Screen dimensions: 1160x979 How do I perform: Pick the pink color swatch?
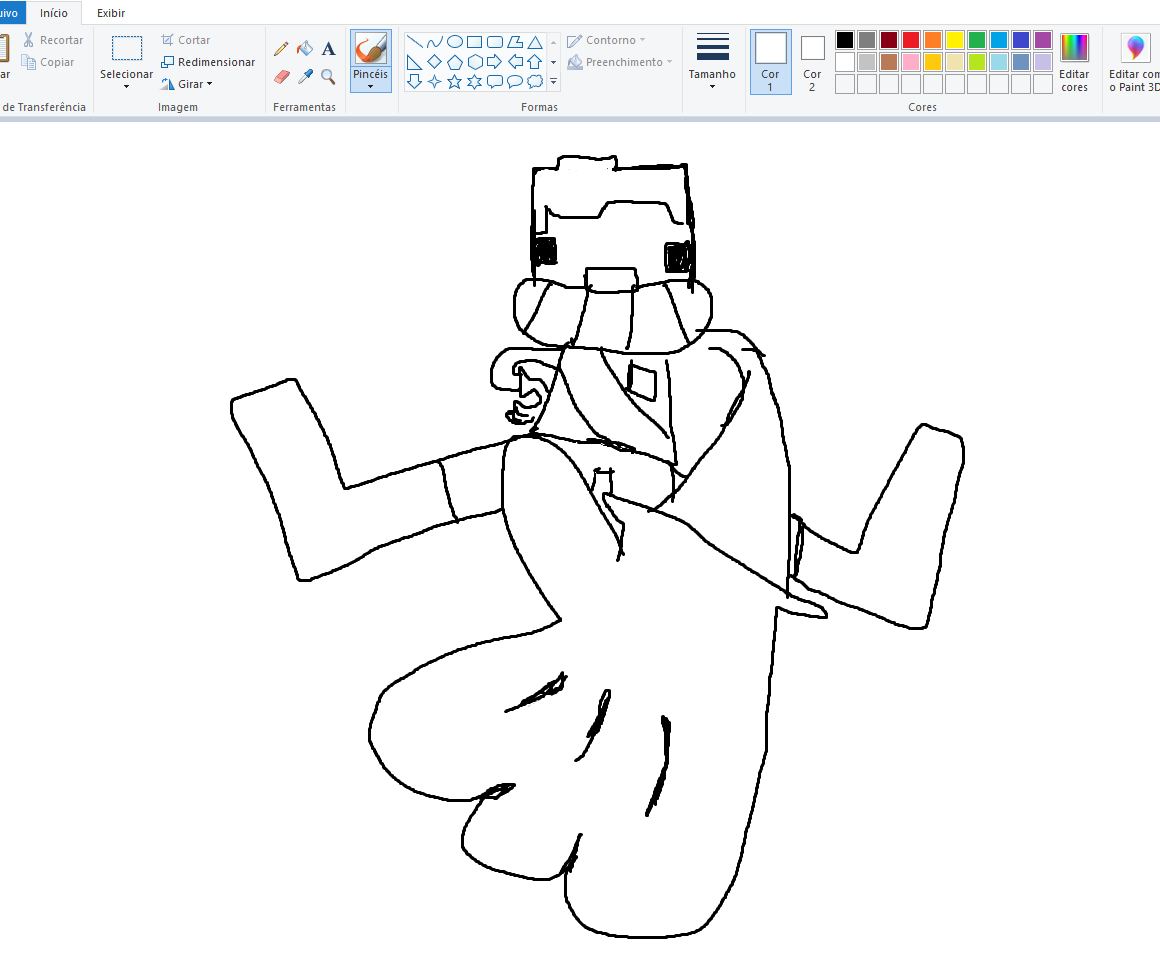(x=911, y=62)
